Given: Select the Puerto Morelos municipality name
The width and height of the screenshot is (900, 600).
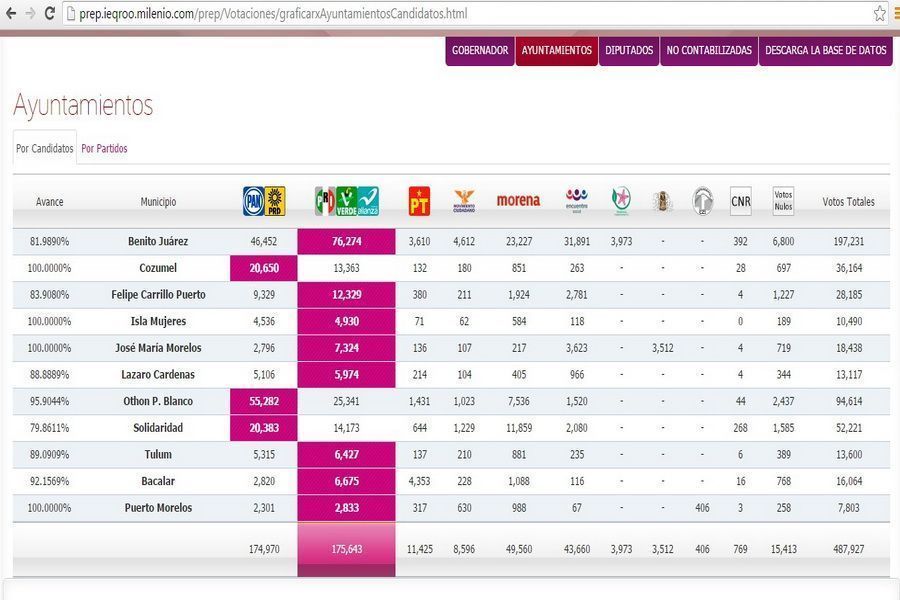Looking at the screenshot, I should coord(158,508).
